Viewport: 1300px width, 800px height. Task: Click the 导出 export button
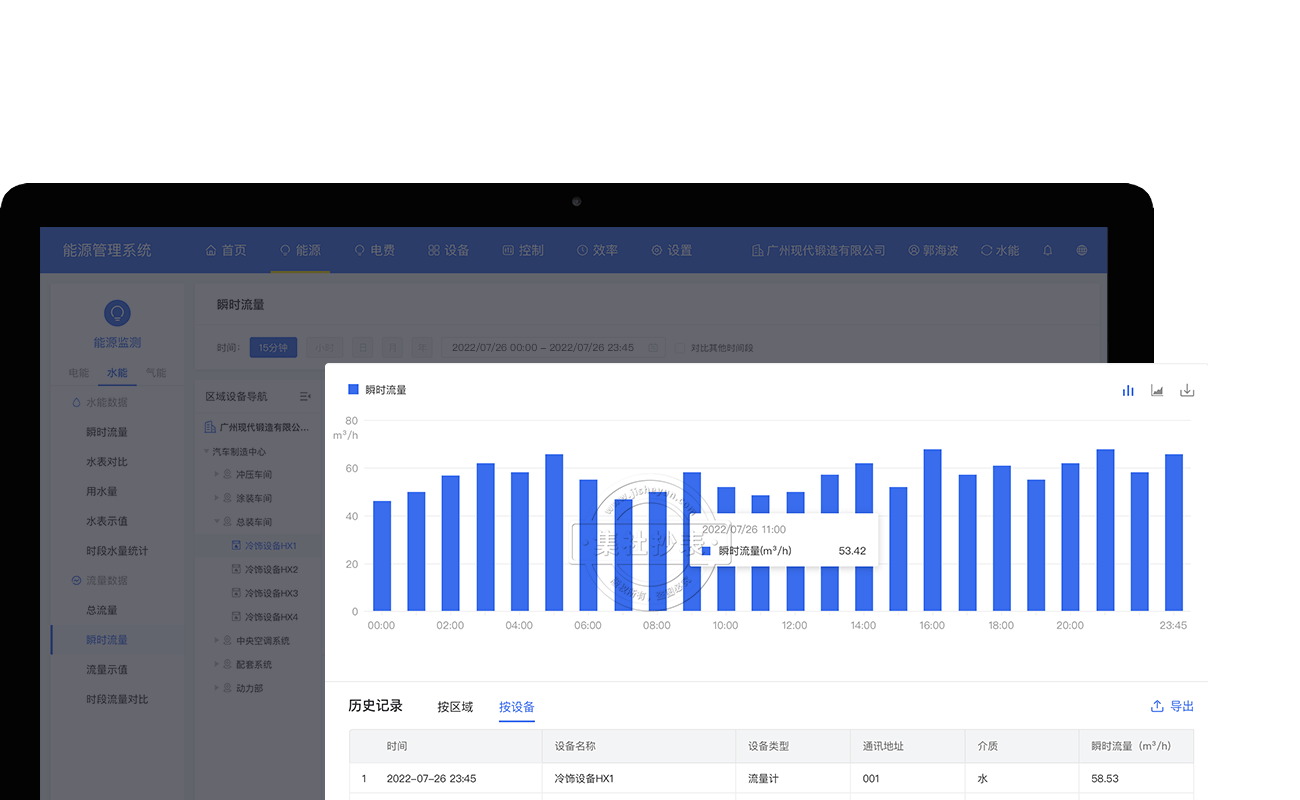pyautogui.click(x=1173, y=706)
